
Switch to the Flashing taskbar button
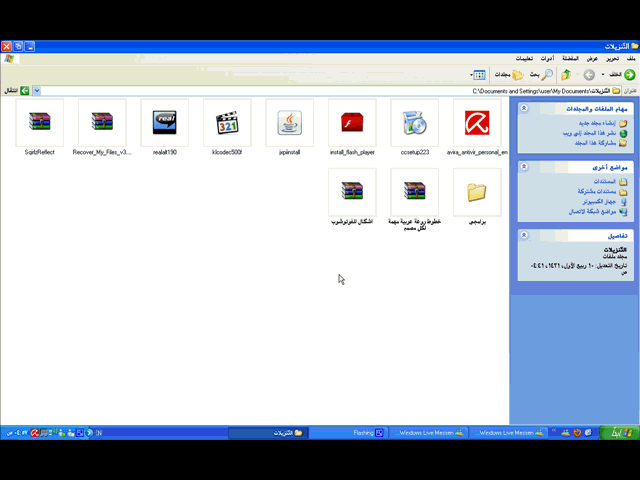(349, 433)
